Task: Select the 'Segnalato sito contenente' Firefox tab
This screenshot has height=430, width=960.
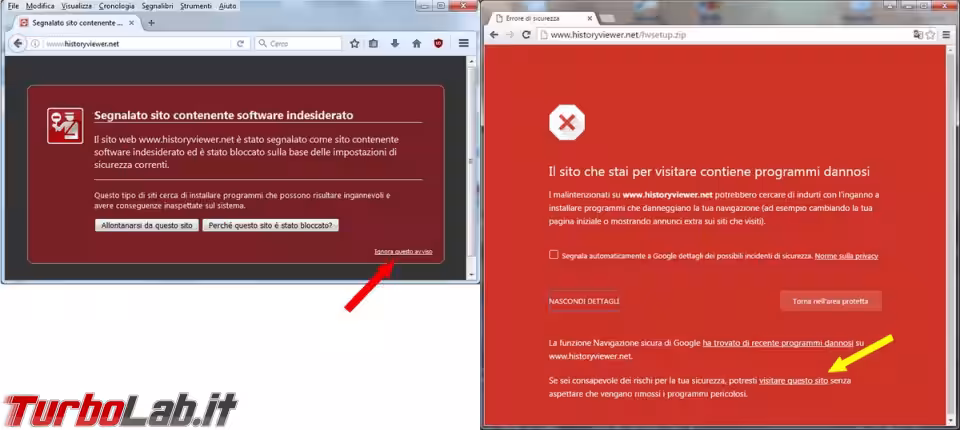Action: click(x=79, y=23)
